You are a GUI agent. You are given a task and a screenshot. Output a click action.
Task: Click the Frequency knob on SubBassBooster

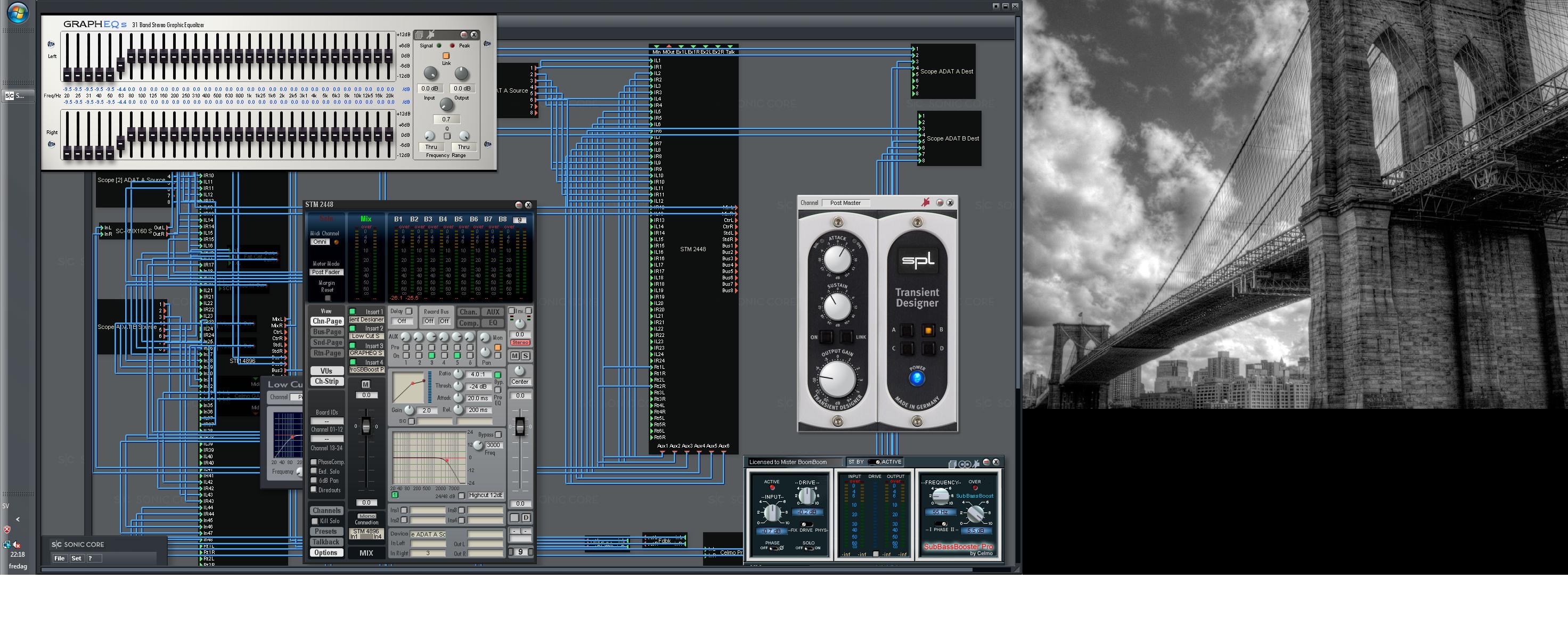pyautogui.click(x=941, y=496)
